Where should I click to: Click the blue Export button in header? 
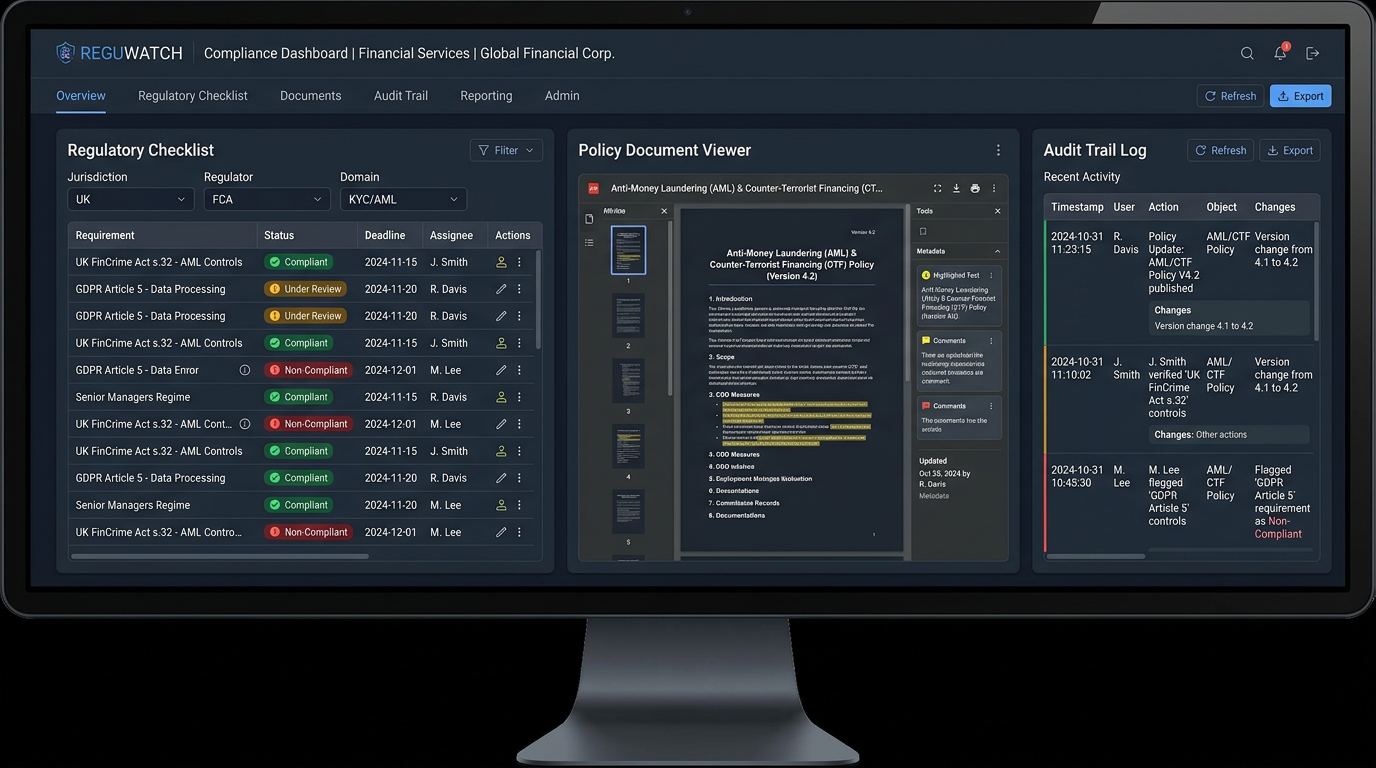1300,96
